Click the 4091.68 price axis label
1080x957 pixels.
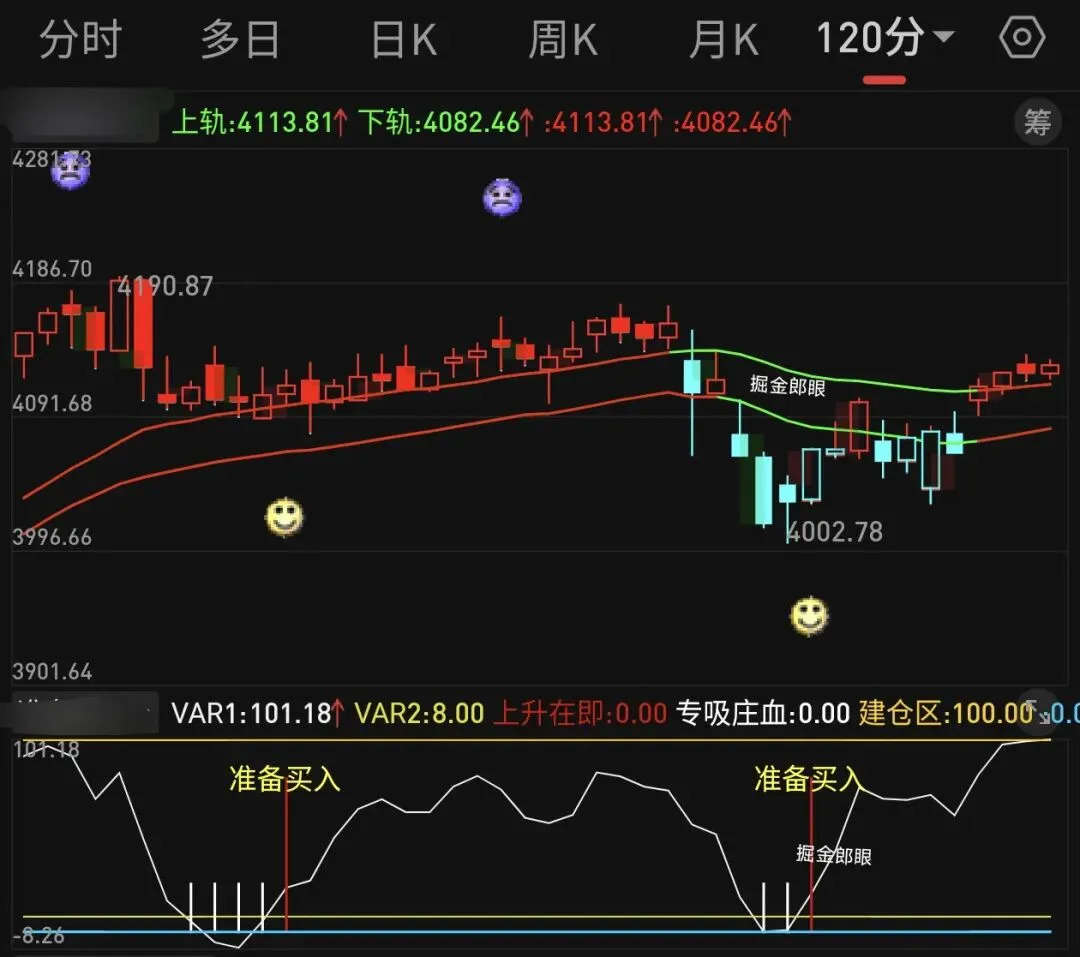pyautogui.click(x=52, y=403)
